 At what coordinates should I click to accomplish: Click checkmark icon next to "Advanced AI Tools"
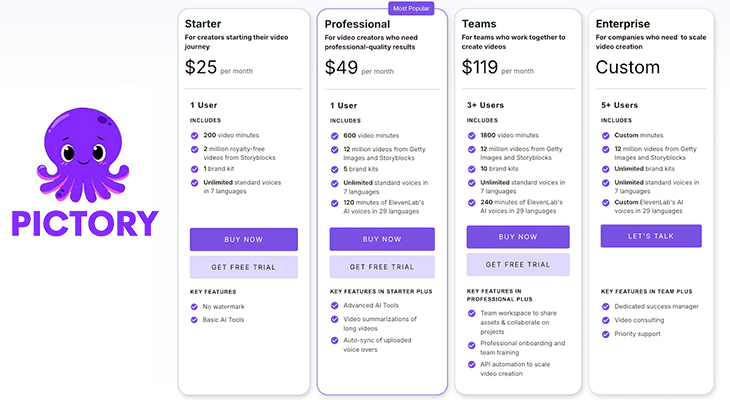tap(334, 306)
